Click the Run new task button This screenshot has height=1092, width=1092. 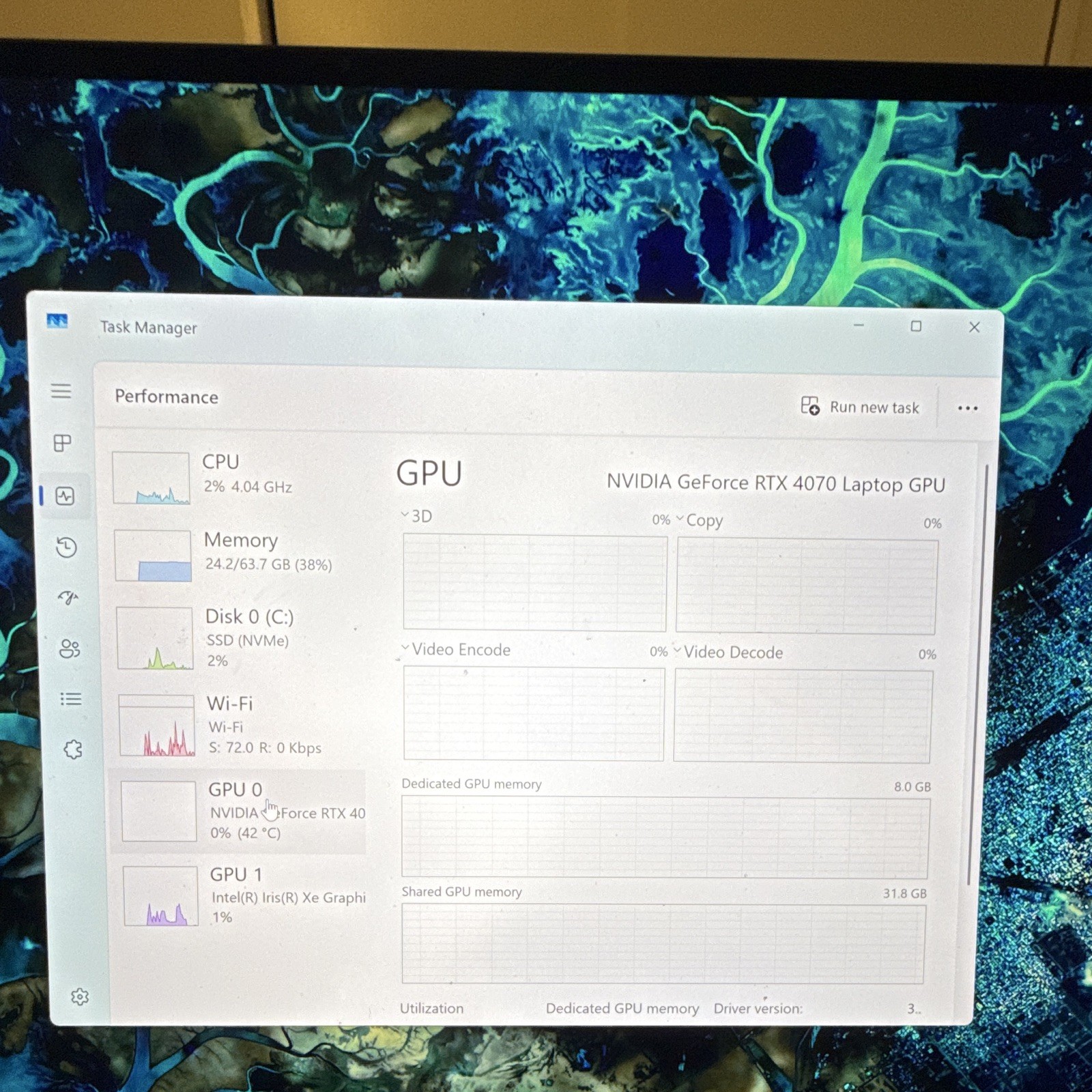click(x=860, y=407)
